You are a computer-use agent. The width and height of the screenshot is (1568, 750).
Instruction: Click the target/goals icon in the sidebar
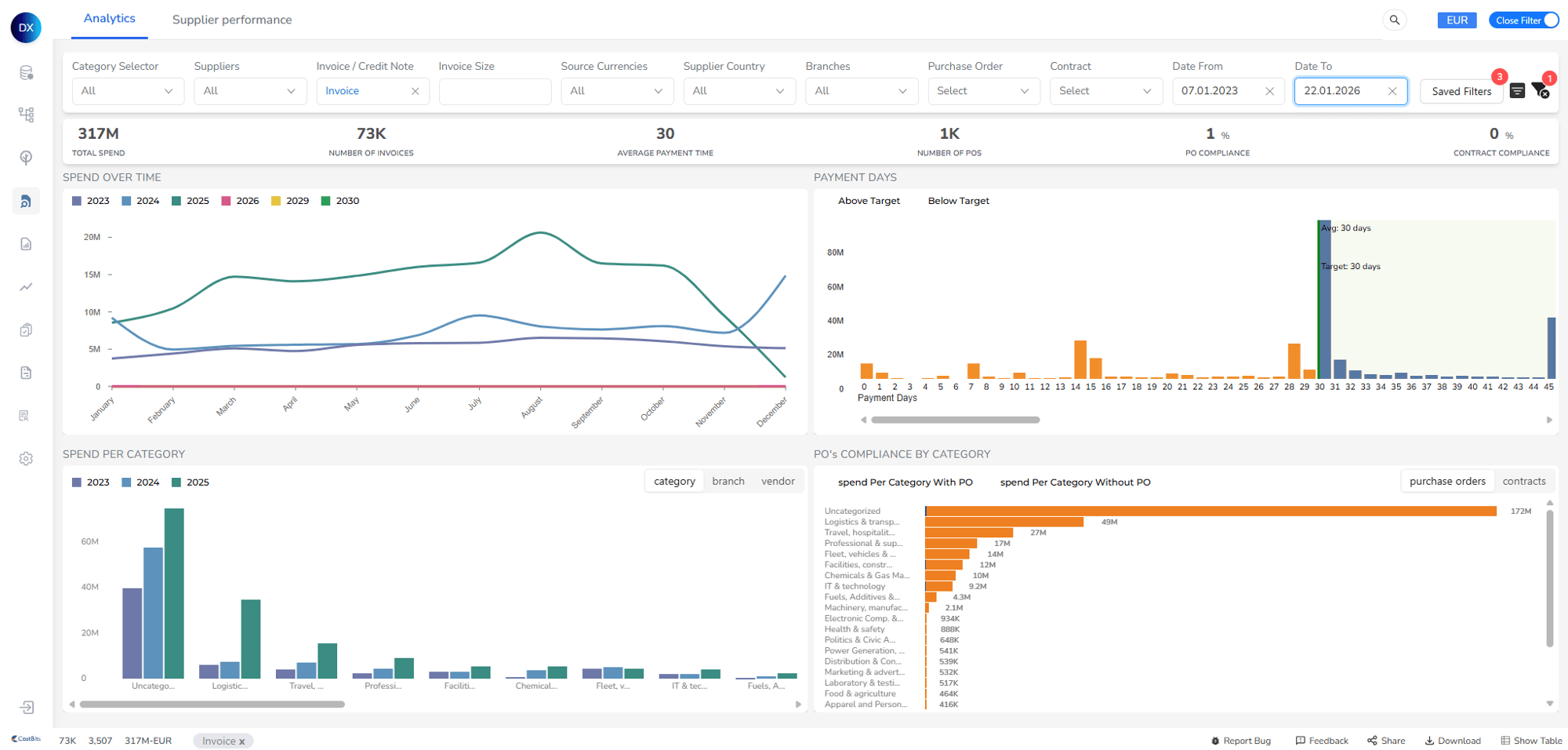tap(26, 157)
